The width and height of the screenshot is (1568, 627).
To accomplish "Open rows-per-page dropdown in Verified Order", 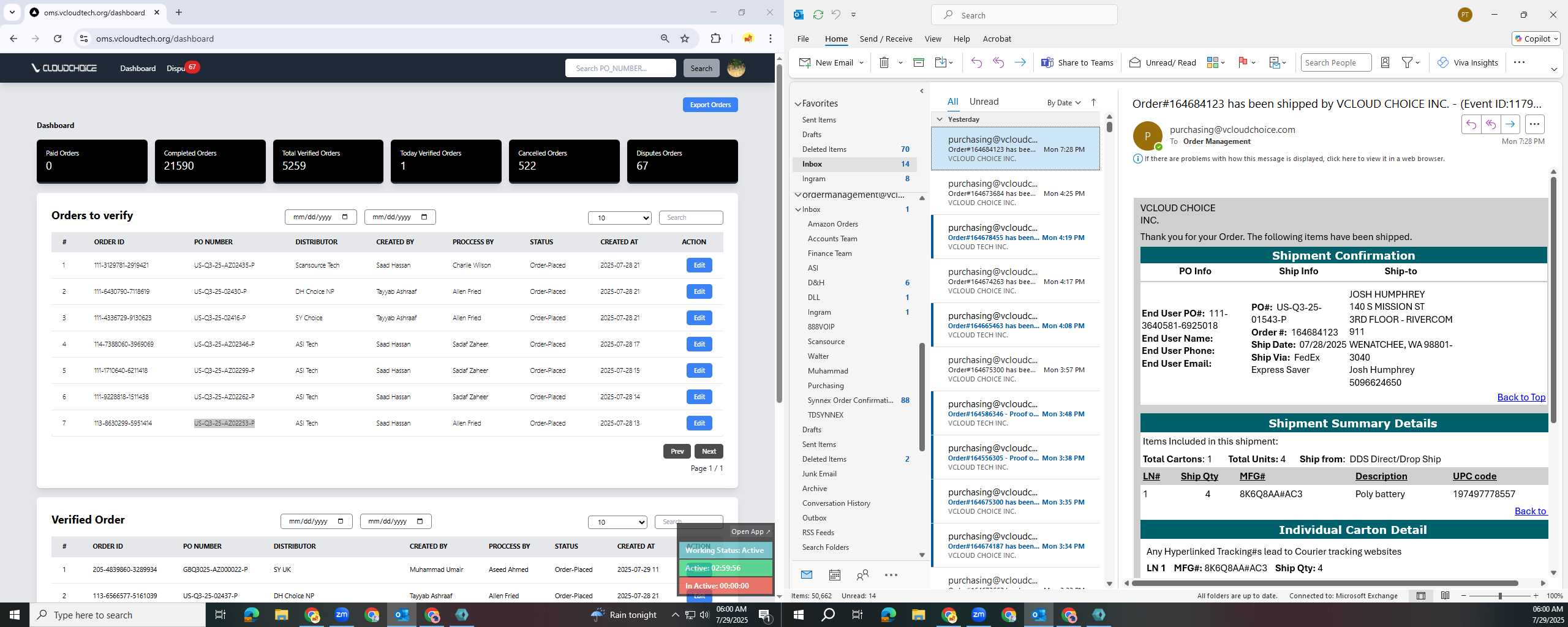I will coord(617,522).
